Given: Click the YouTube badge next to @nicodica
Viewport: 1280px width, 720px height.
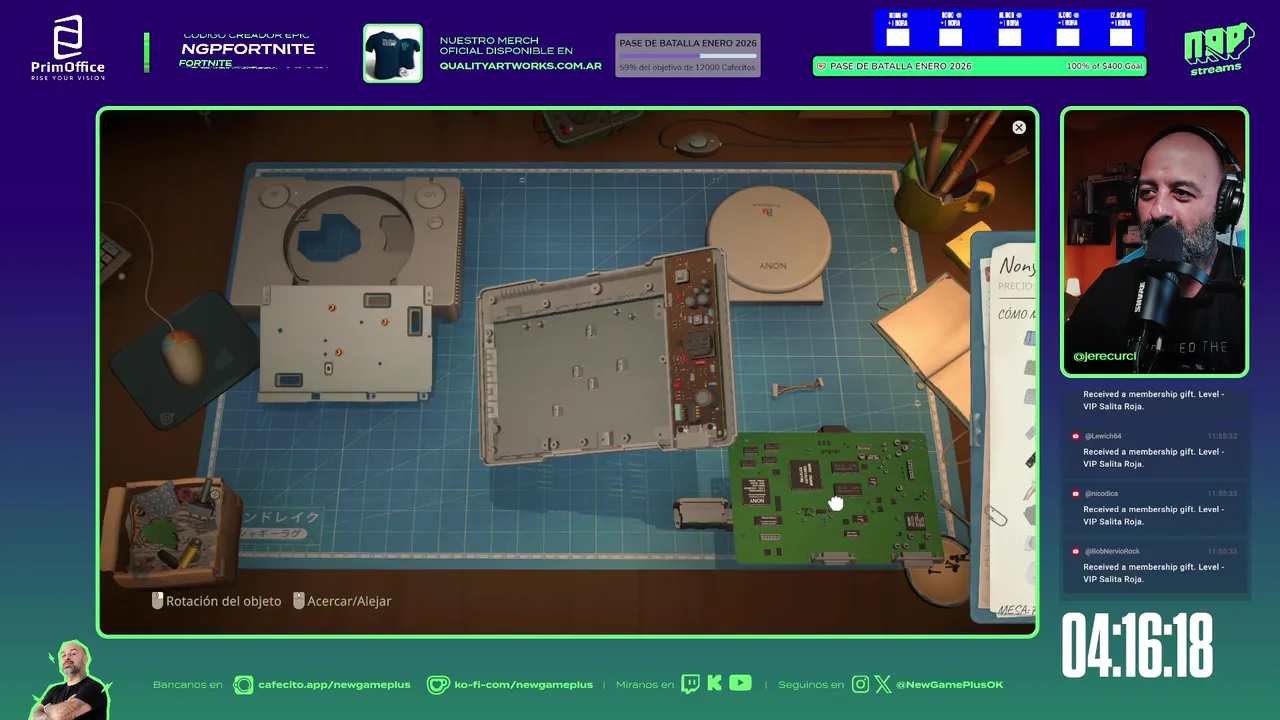Looking at the screenshot, I should click(1076, 494).
